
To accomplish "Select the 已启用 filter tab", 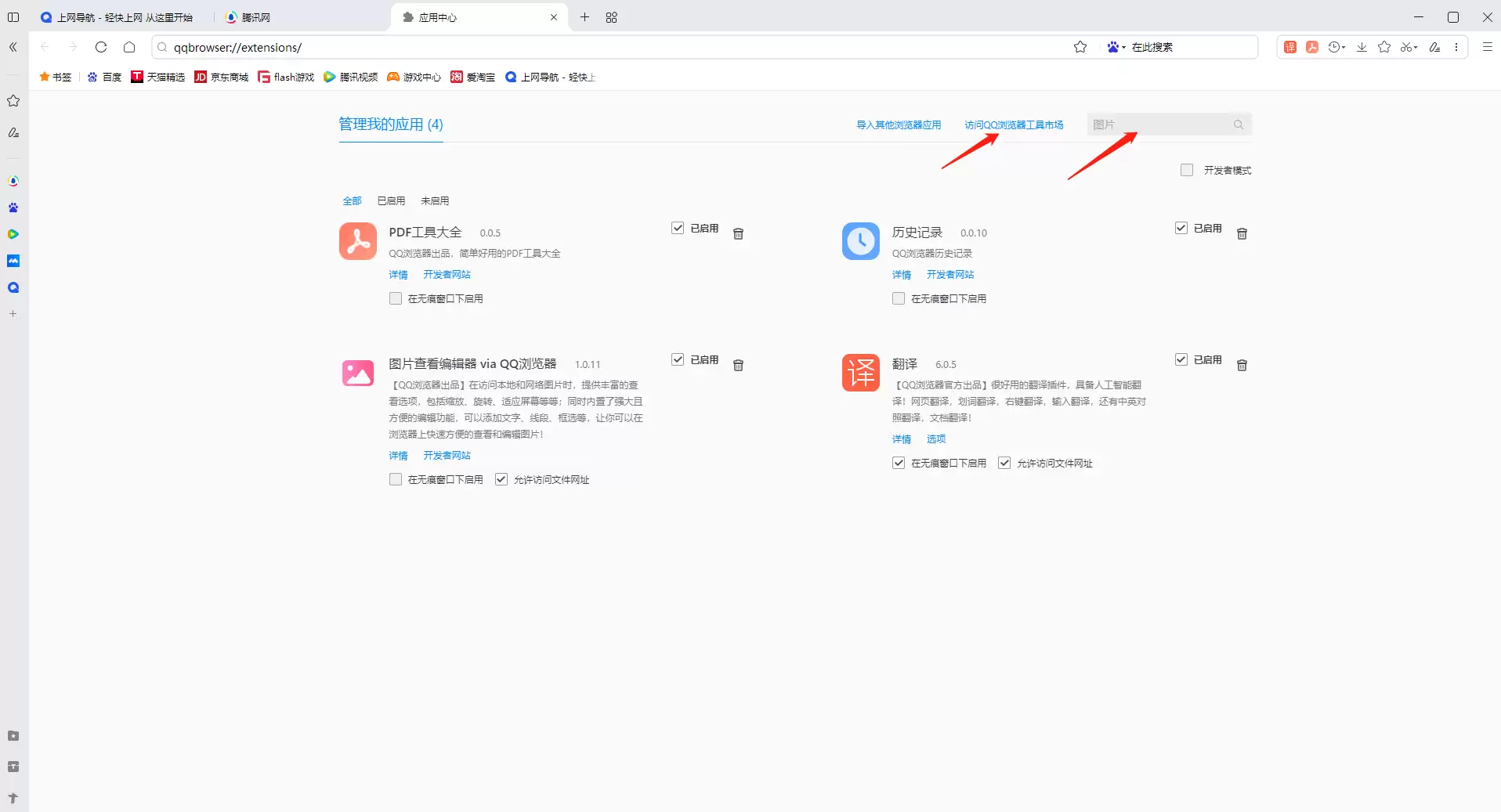I will pyautogui.click(x=391, y=201).
